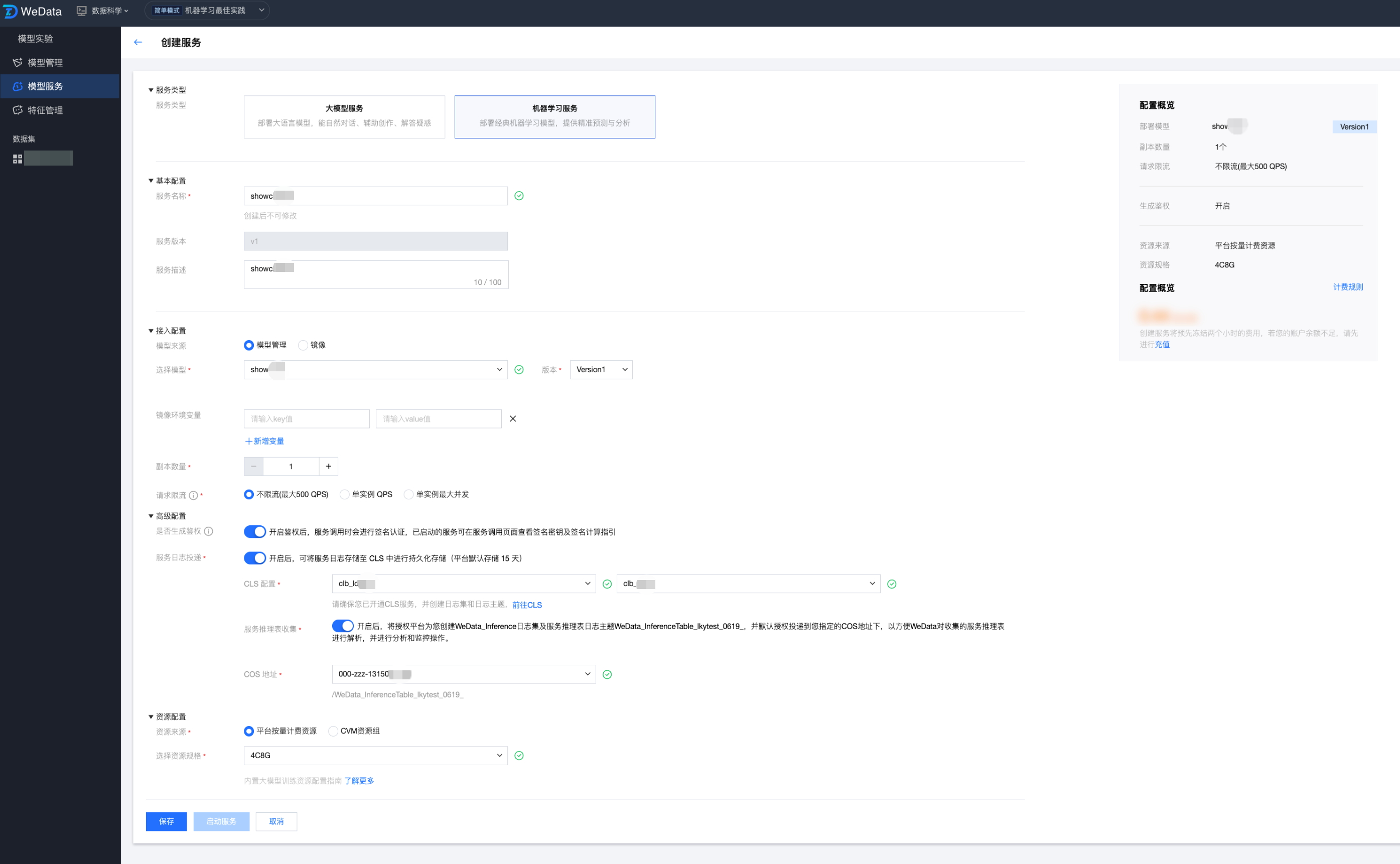Click the info icon beside 是否生成鉴权
Image resolution: width=1400 pixels, height=864 pixels.
point(209,531)
